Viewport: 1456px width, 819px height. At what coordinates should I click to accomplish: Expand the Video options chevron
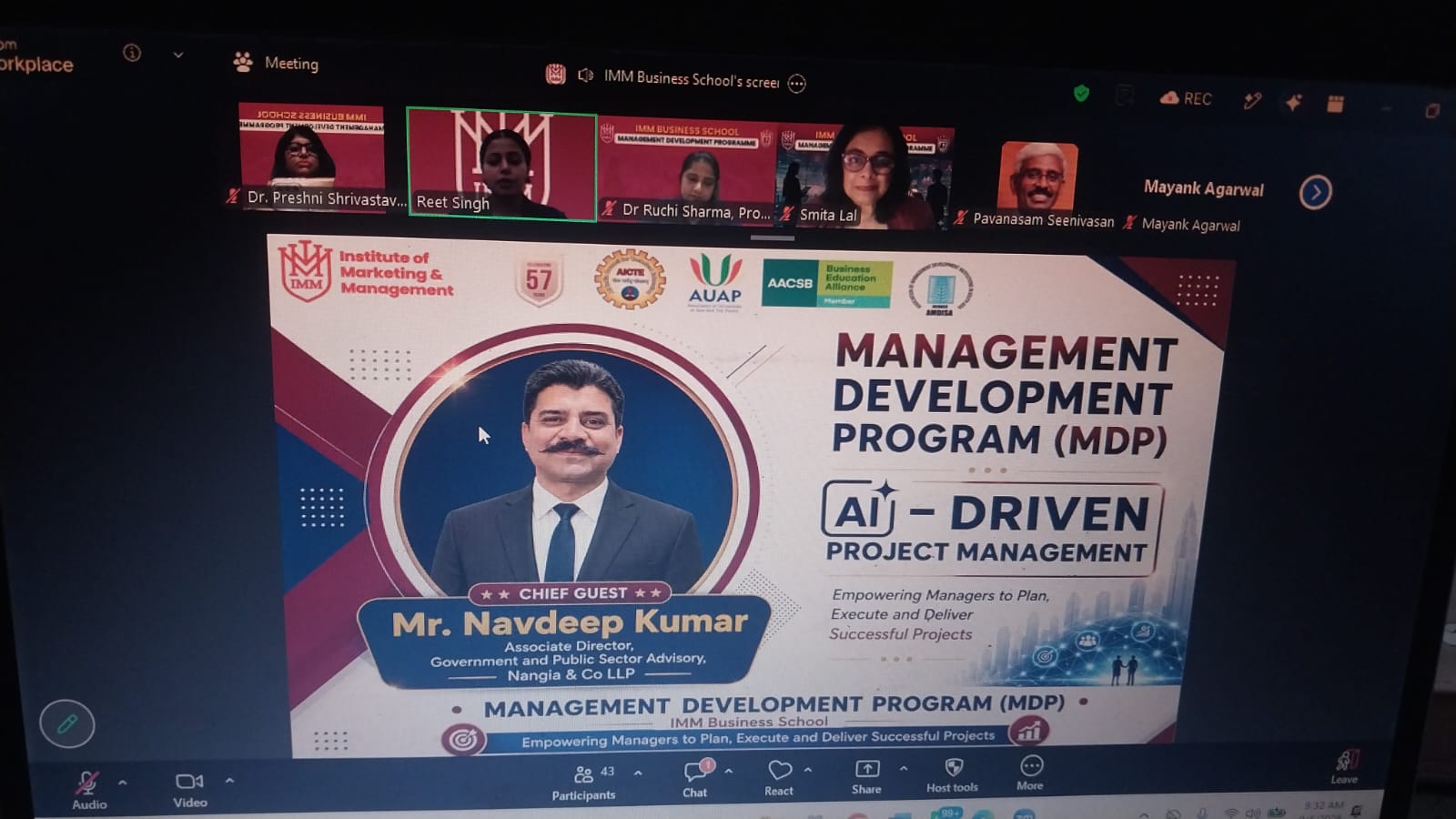[x=229, y=780]
